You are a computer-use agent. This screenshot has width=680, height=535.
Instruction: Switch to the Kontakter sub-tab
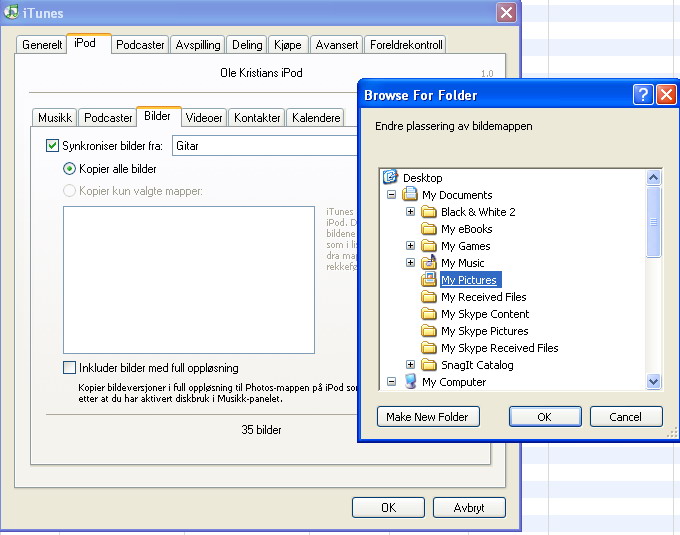[257, 117]
